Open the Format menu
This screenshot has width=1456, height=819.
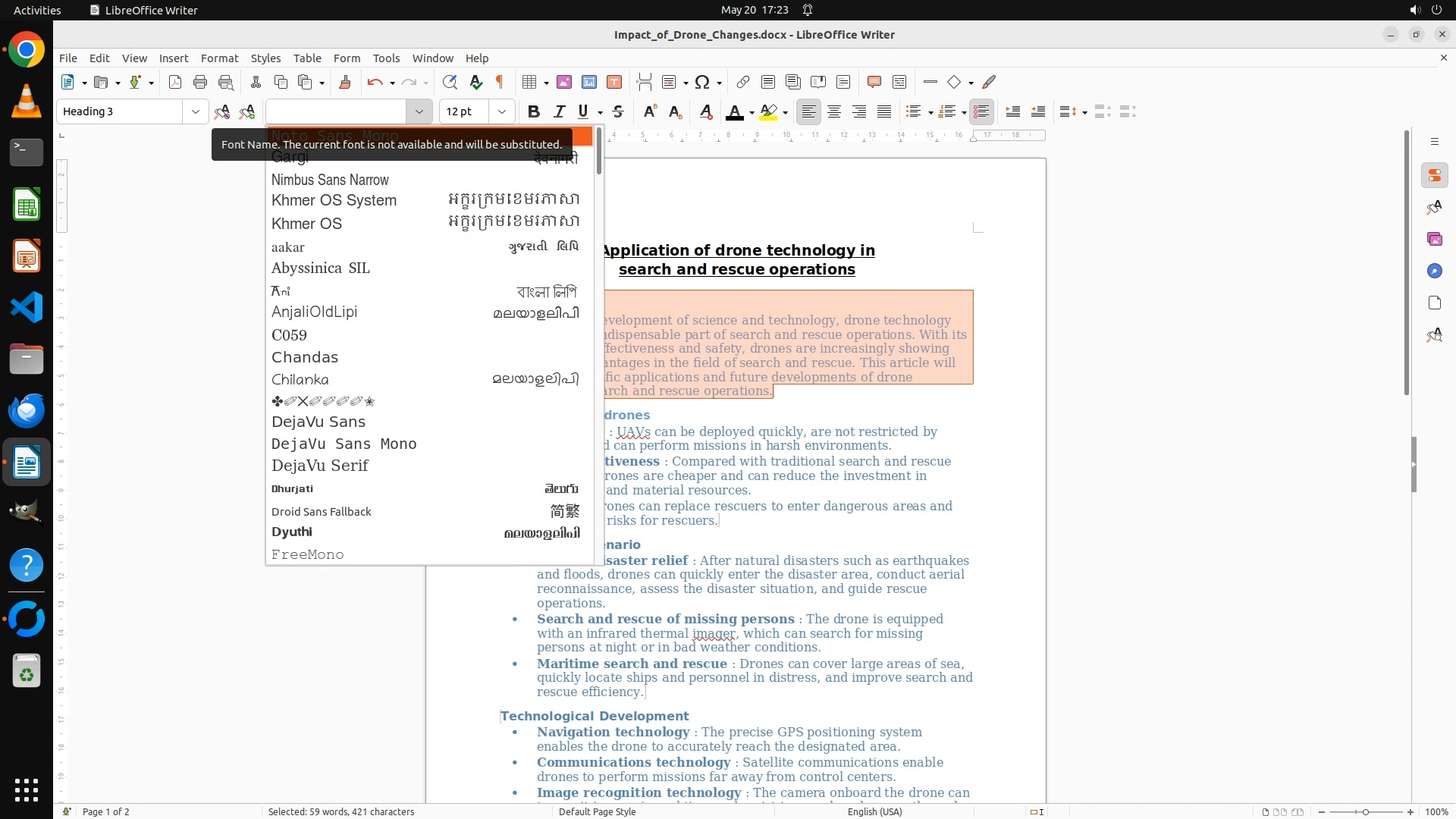tap(219, 58)
